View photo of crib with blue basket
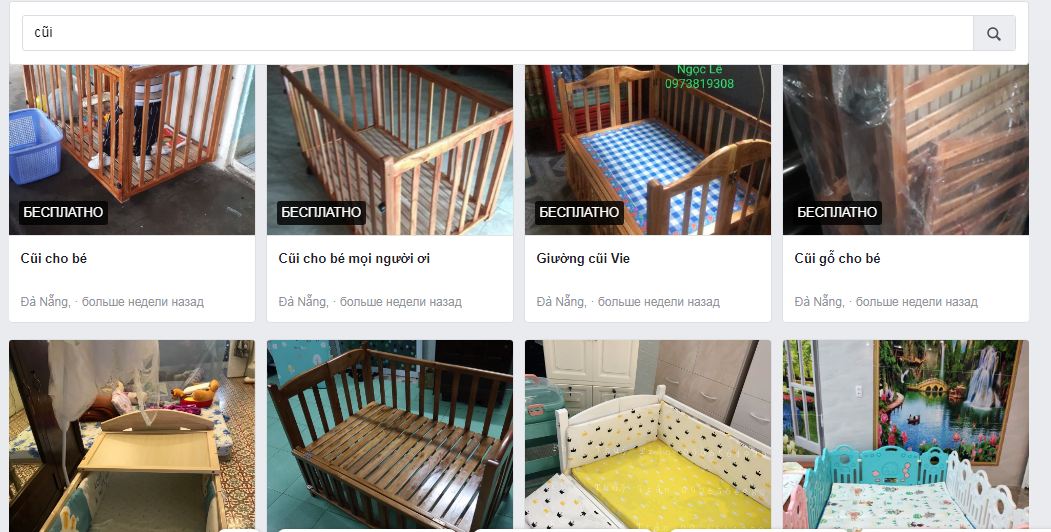Viewport: 1051px width, 532px height. click(132, 149)
